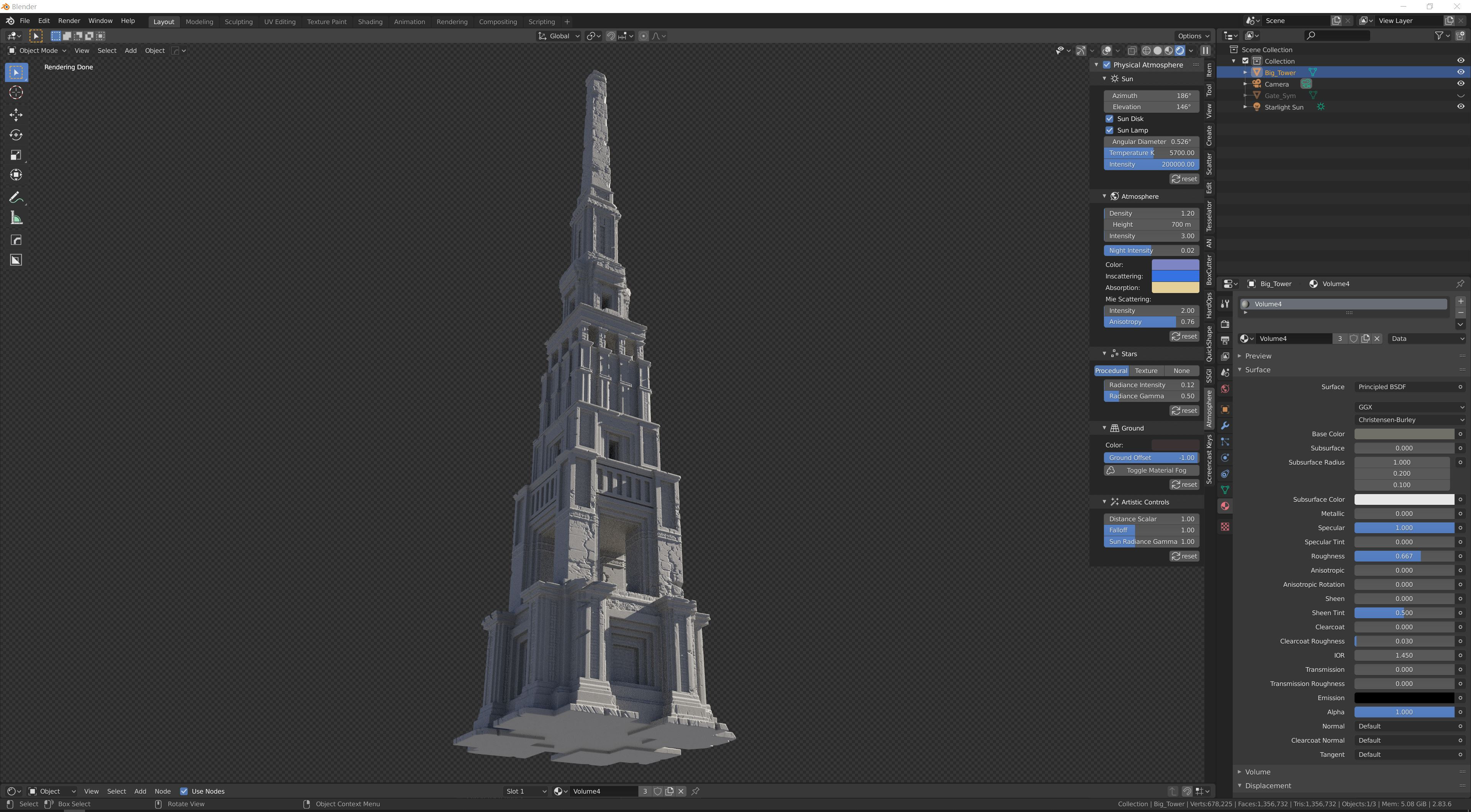The width and height of the screenshot is (1471, 812).
Task: Disable the Physical Atmosphere checkbox
Action: (x=1107, y=65)
